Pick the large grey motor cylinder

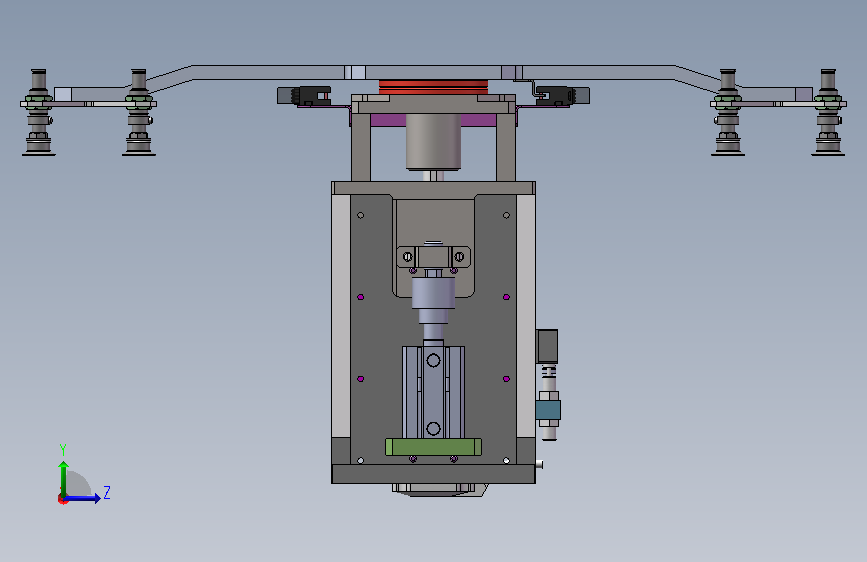coord(434,142)
